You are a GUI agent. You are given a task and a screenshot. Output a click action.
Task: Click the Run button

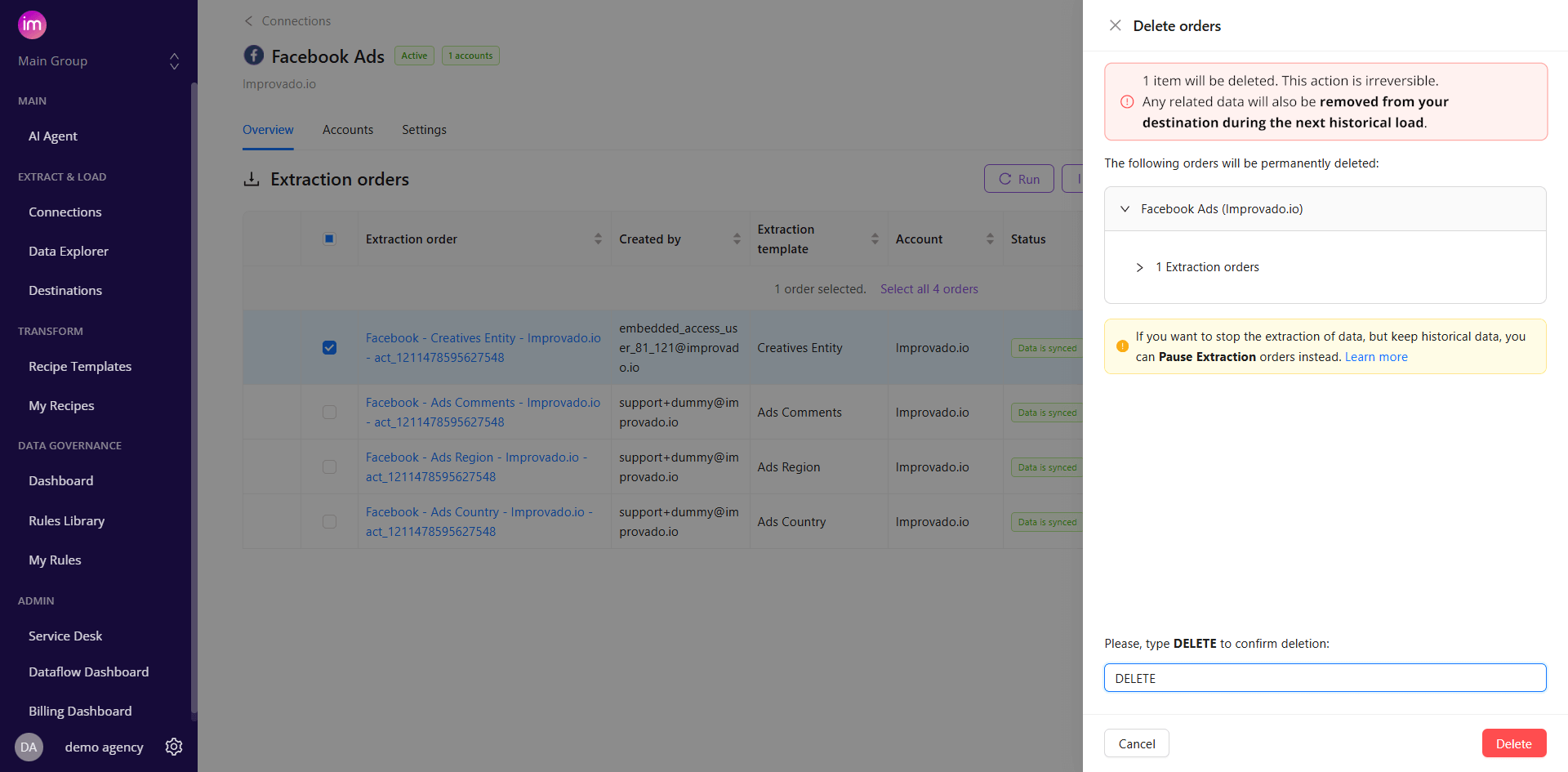coord(1019,179)
